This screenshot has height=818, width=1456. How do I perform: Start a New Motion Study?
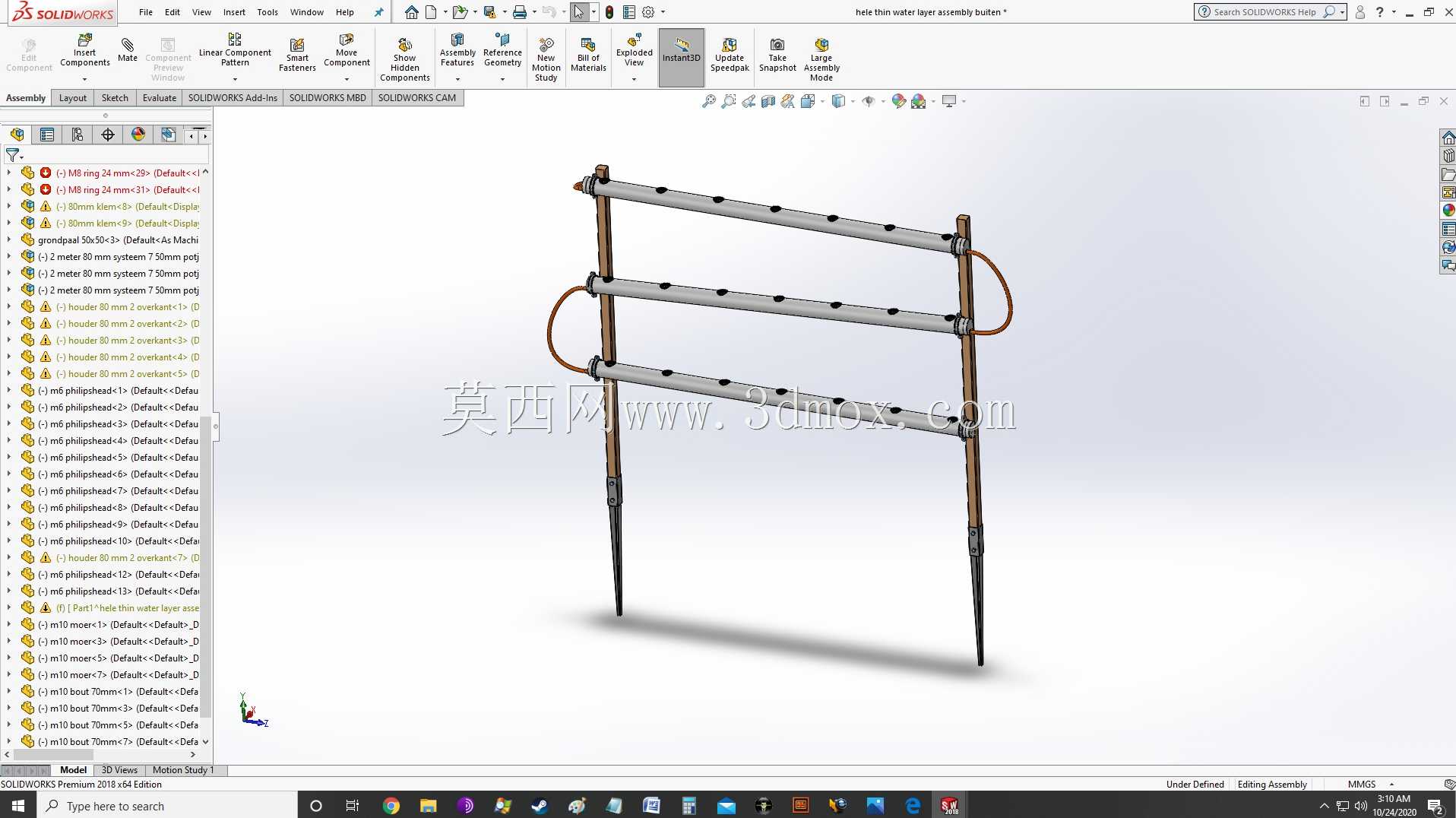click(x=546, y=59)
